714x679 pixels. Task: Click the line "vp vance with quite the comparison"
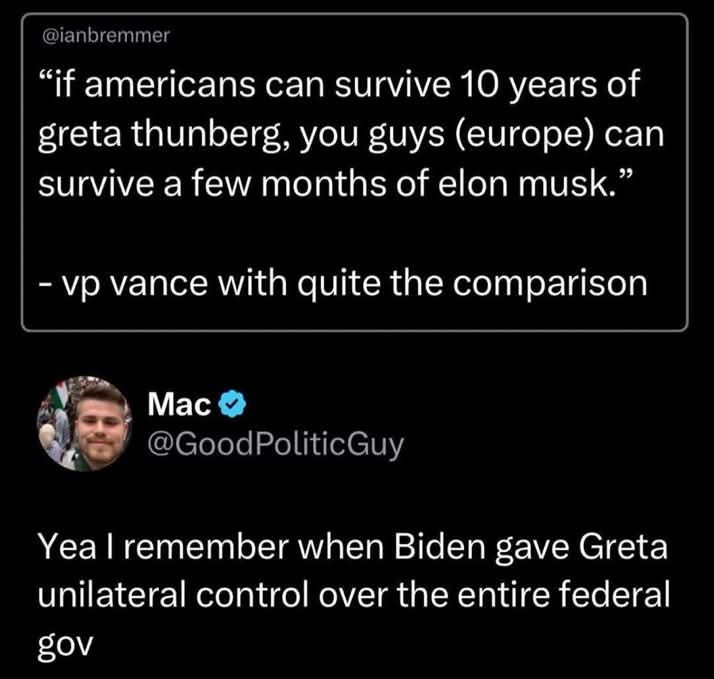(343, 284)
